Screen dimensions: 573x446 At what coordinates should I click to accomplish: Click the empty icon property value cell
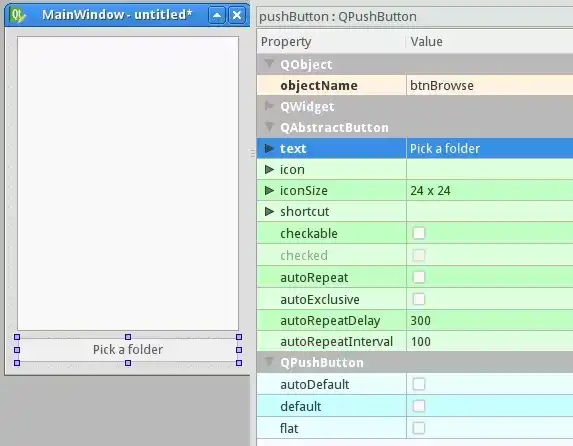pos(490,169)
